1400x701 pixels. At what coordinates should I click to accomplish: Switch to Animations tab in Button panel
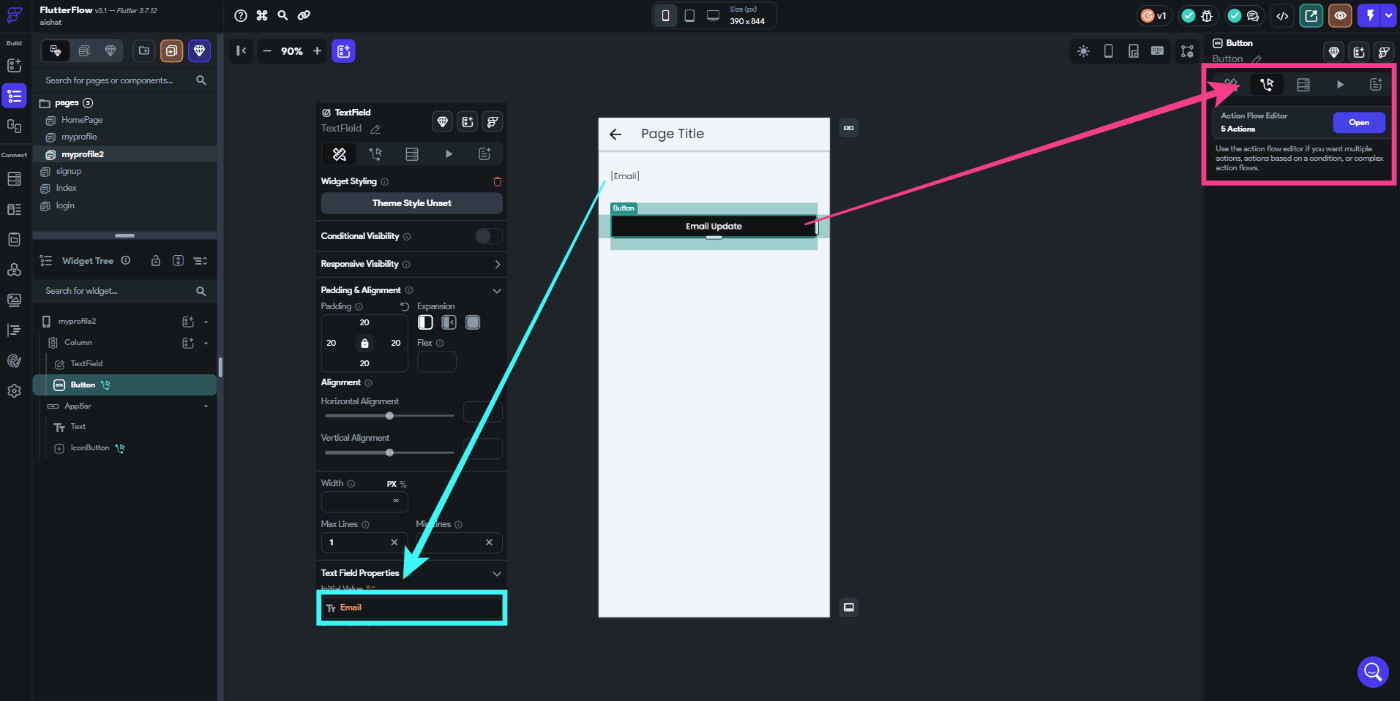(x=1340, y=85)
